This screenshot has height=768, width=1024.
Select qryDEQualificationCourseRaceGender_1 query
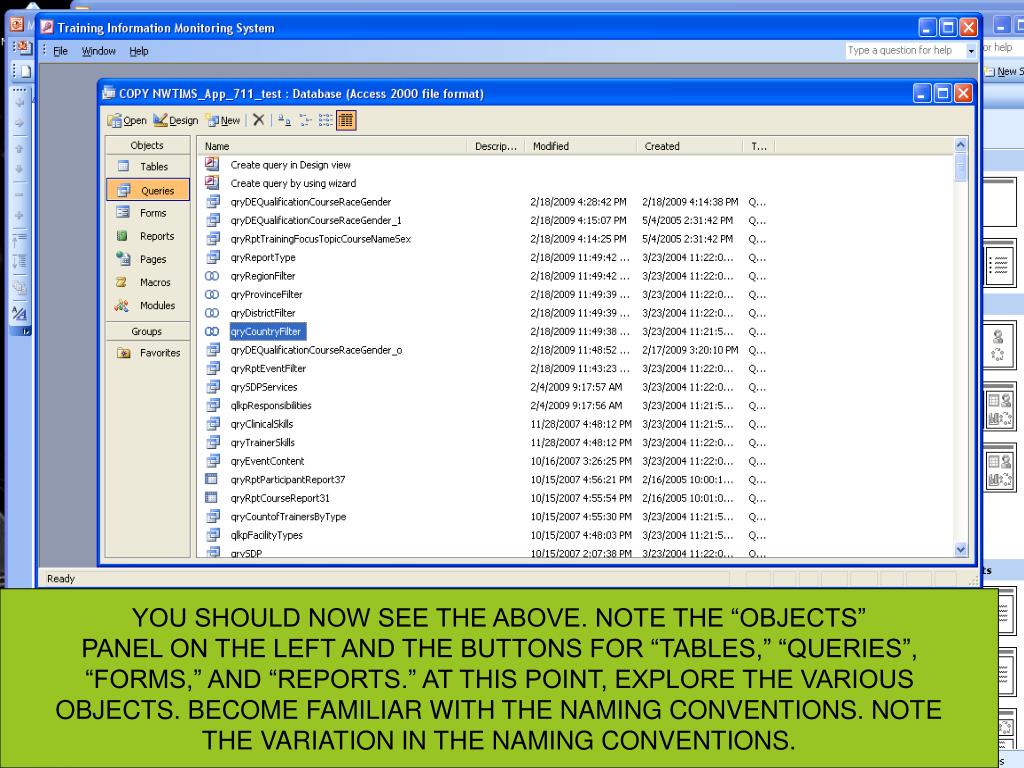tap(316, 220)
